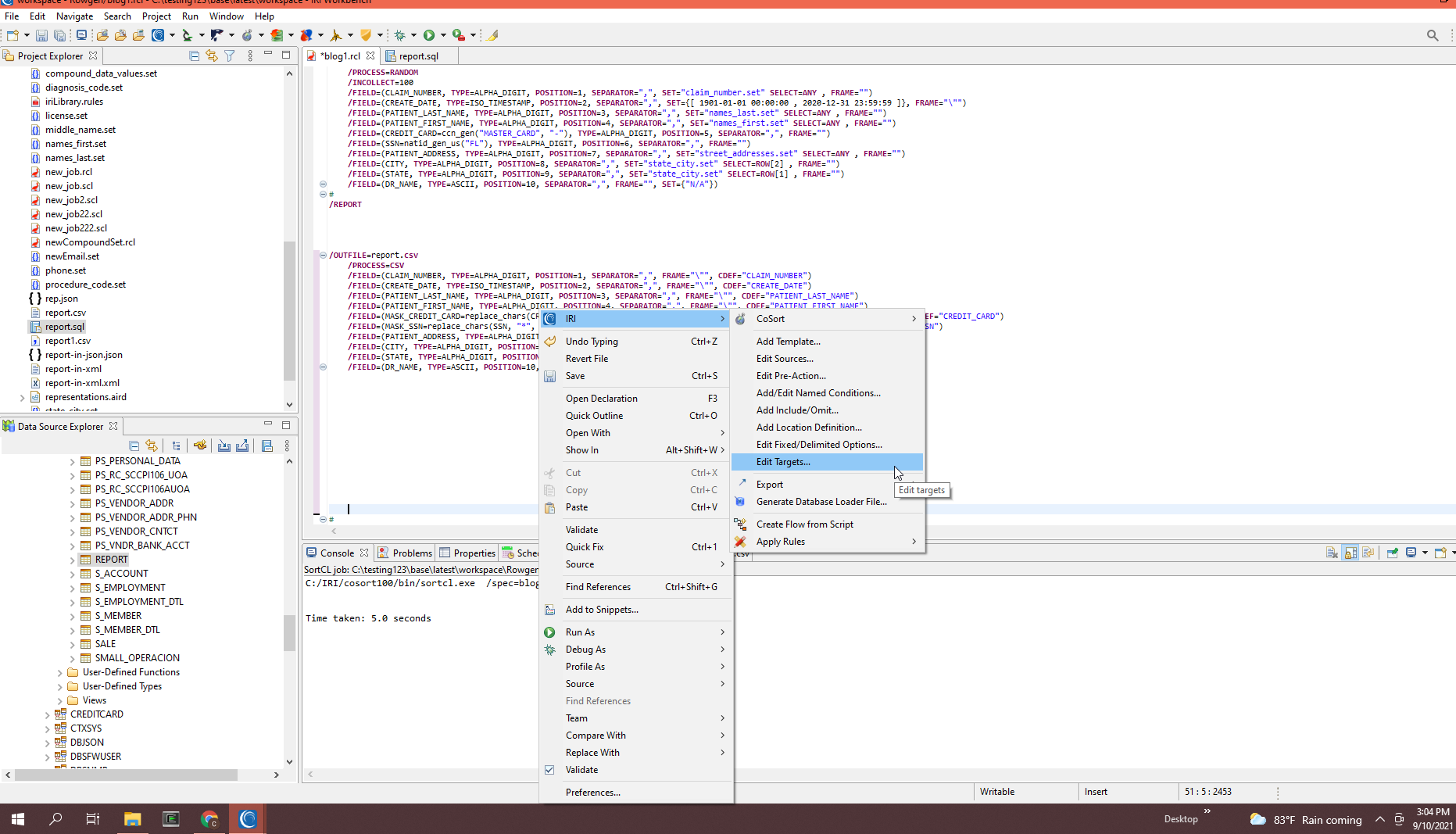Open Project Explorer view menu dots

click(250, 55)
